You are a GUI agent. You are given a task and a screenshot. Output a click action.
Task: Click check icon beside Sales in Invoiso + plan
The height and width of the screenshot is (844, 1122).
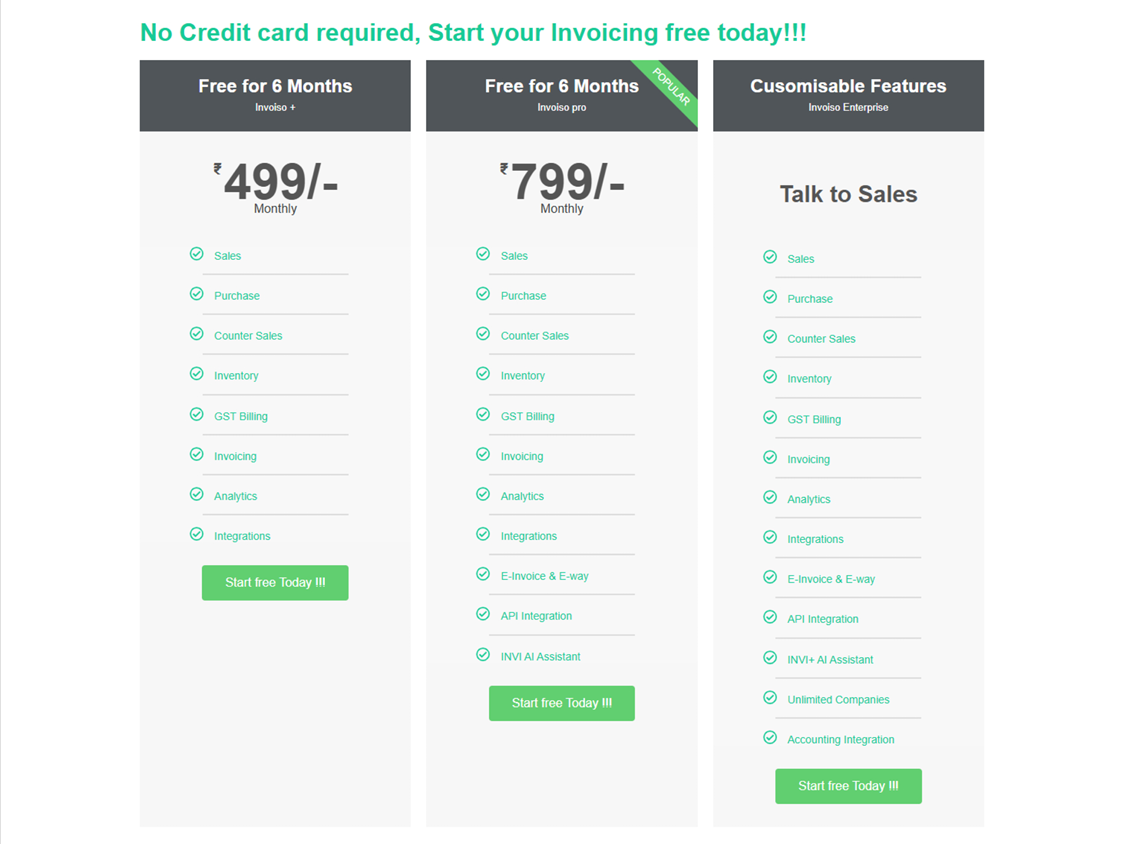point(197,254)
